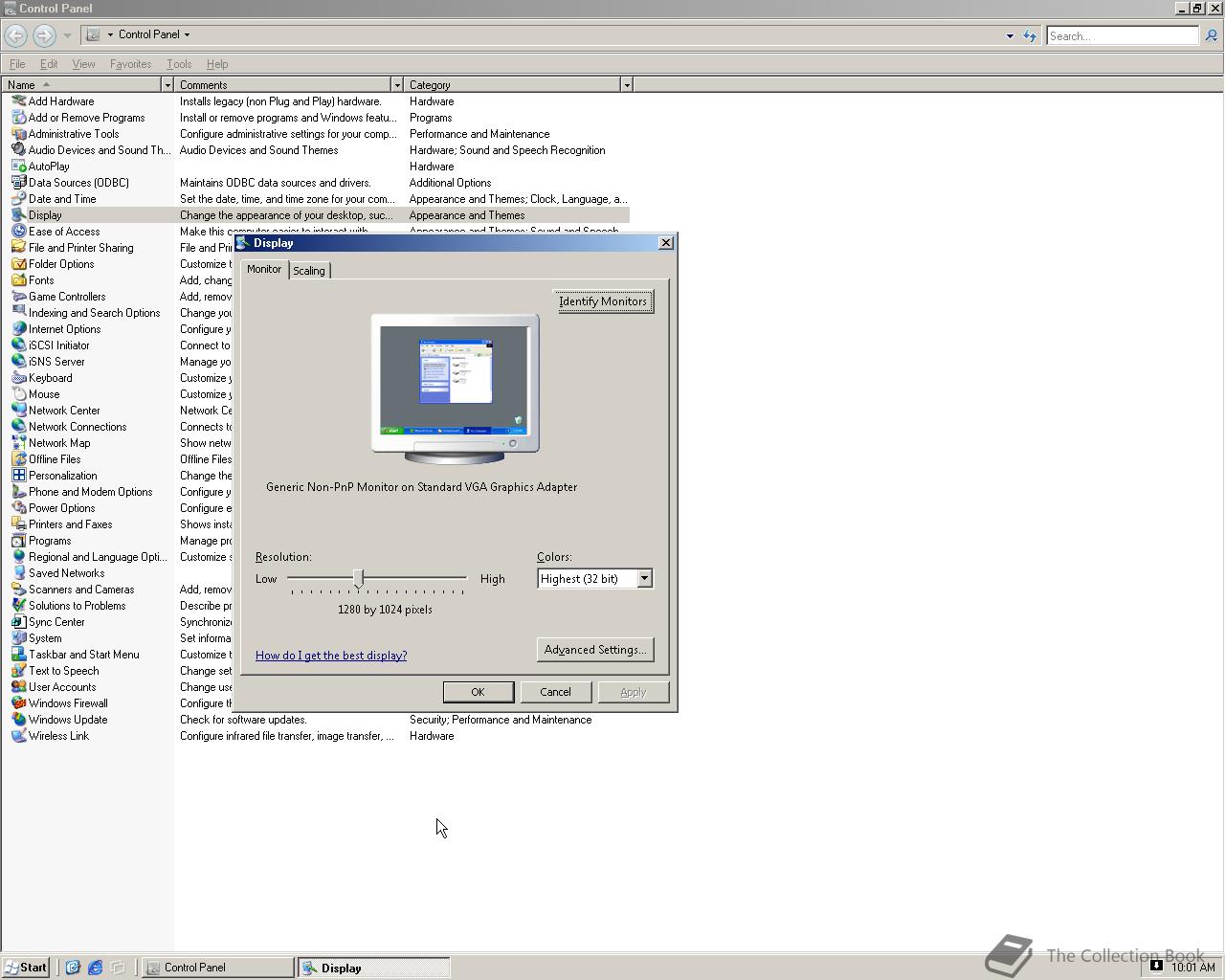Image resolution: width=1225 pixels, height=980 pixels.
Task: Switch to Control Panel taskbar button
Action: point(218,968)
